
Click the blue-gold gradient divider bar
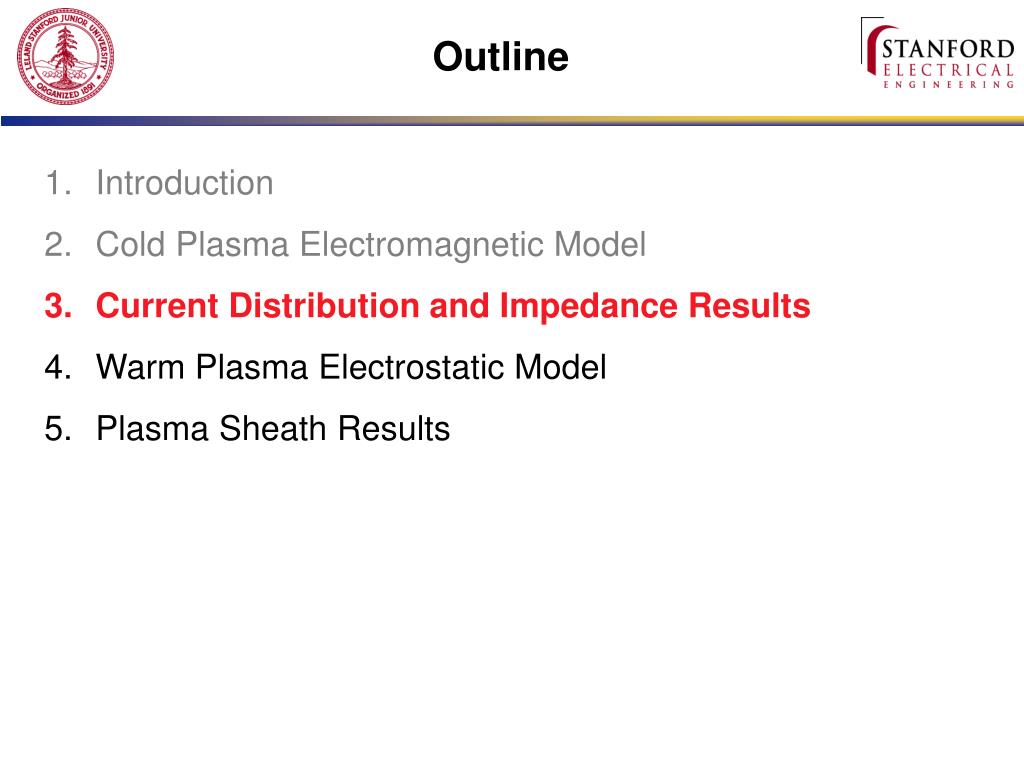tap(512, 121)
